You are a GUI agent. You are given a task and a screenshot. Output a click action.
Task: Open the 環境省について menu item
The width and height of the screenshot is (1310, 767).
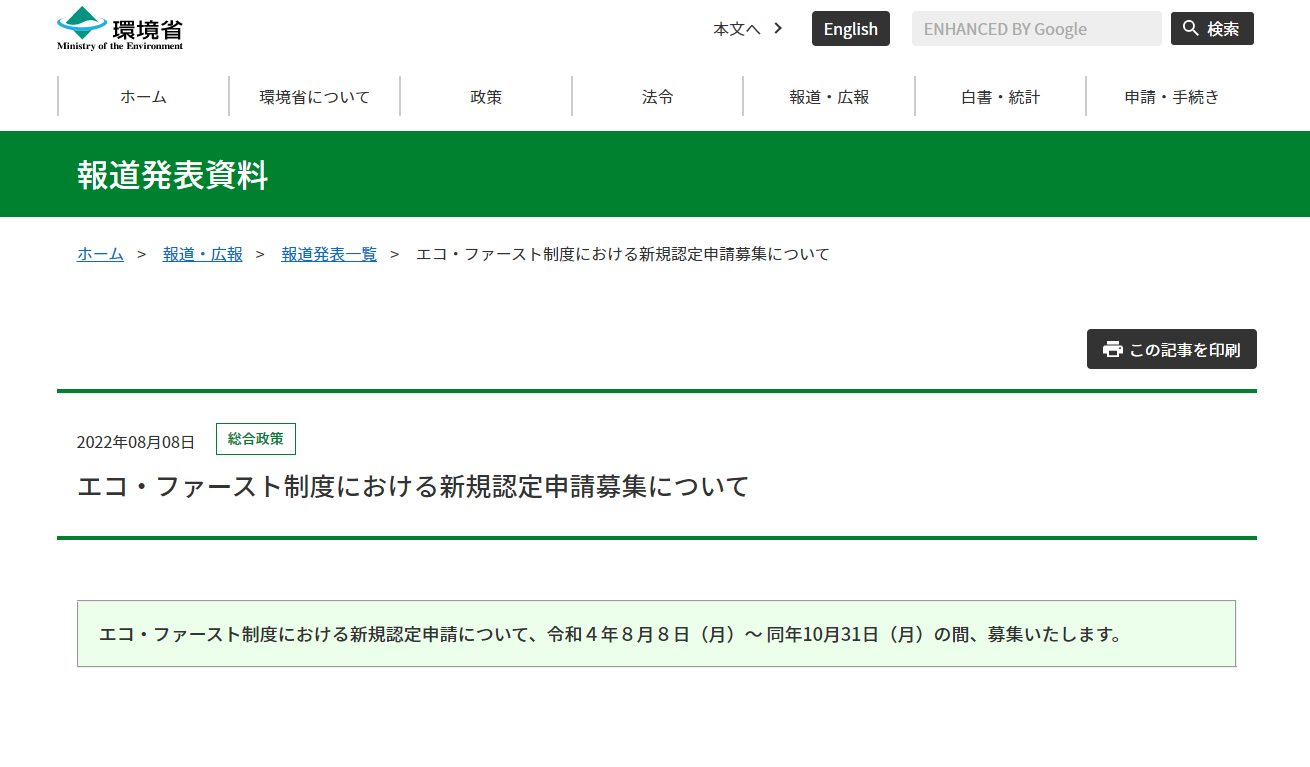click(x=315, y=97)
